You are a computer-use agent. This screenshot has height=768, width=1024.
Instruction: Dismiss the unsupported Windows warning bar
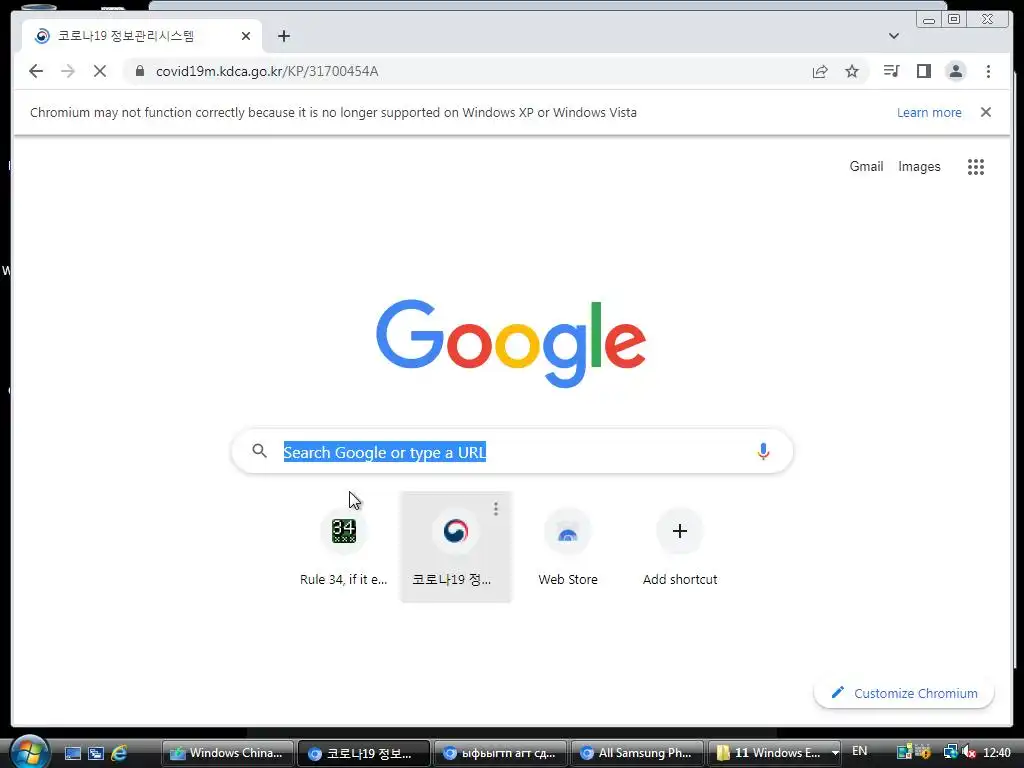click(x=985, y=112)
